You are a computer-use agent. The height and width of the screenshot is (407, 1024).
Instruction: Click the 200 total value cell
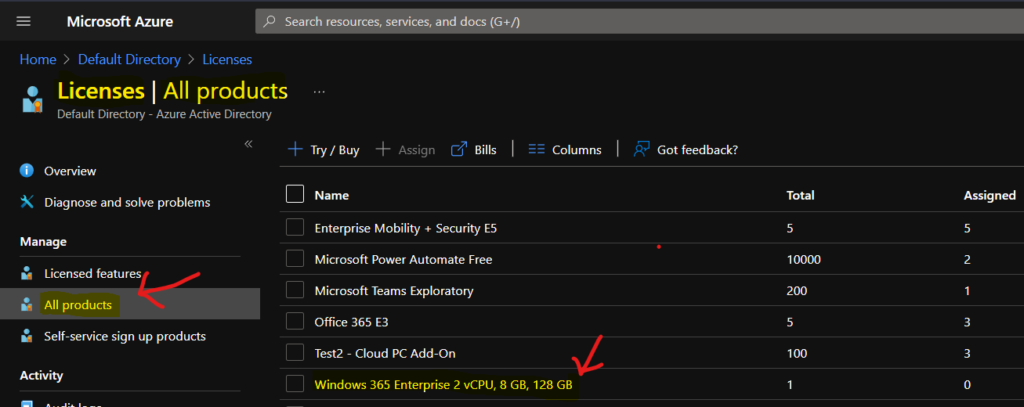click(797, 291)
